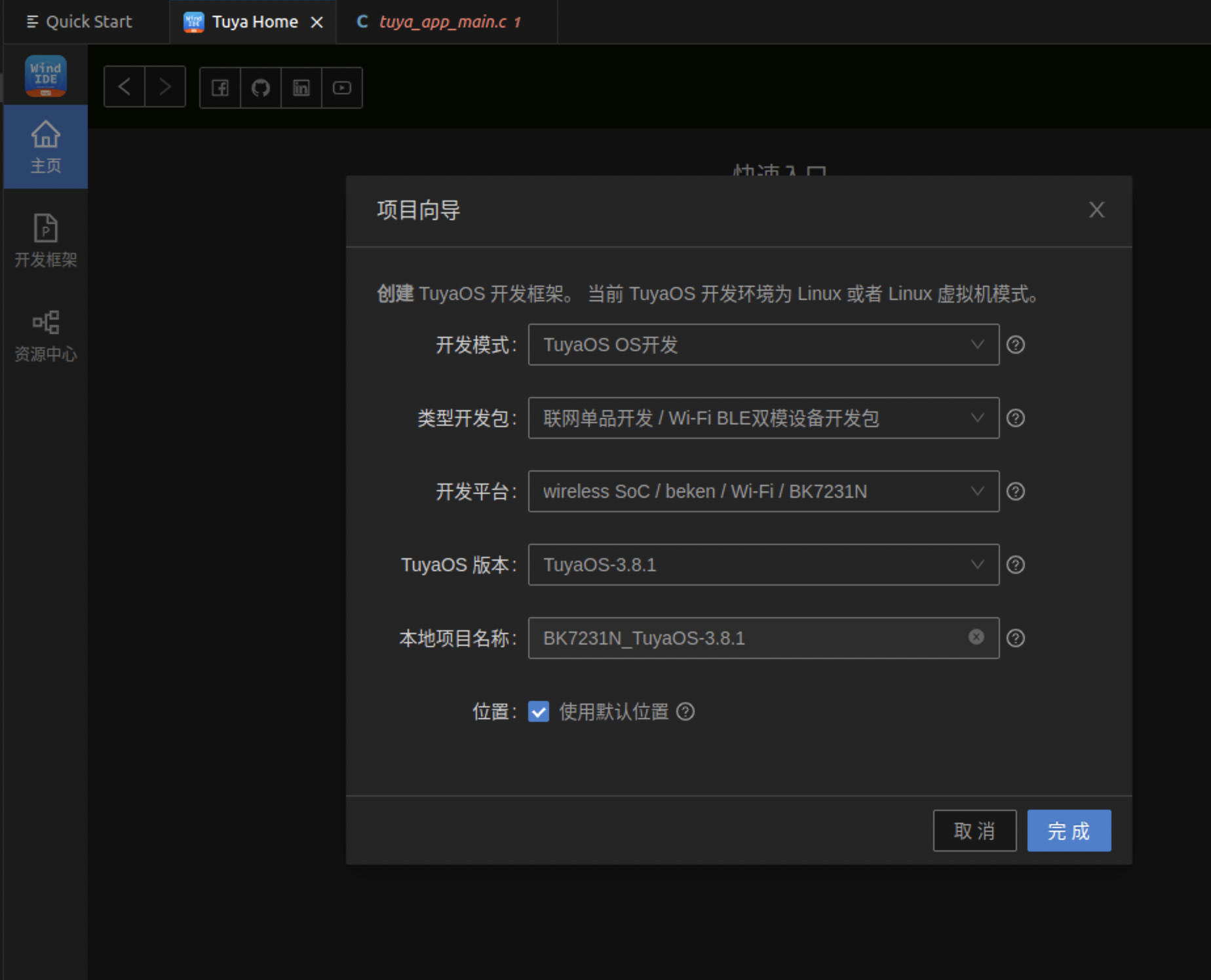Open the 开发框架 sidebar panel
Screen dimensions: 1211x980
[45, 241]
